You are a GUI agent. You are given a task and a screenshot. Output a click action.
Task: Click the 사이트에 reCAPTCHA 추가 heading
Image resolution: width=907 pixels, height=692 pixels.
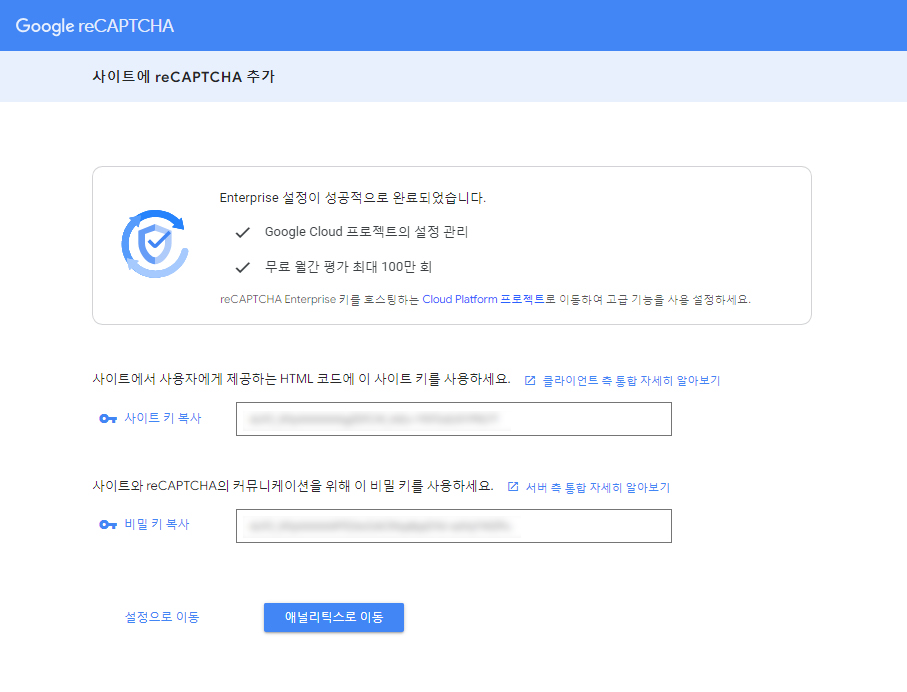click(183, 77)
